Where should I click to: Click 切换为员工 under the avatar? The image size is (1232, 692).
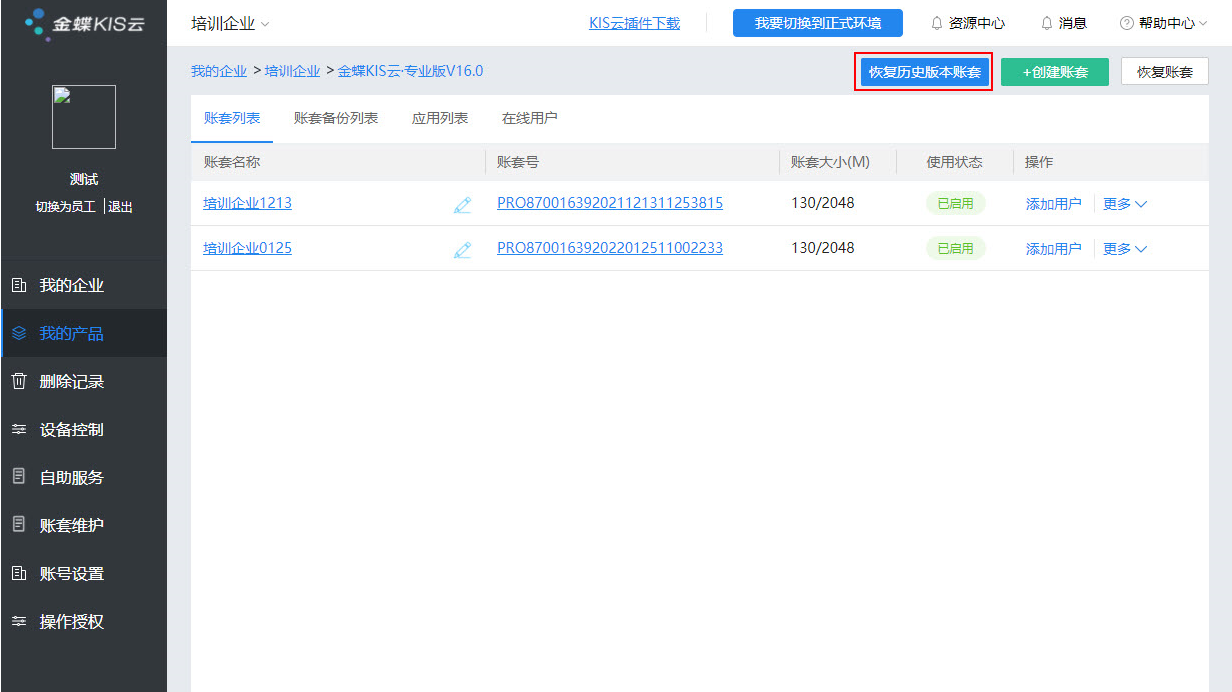click(66, 207)
